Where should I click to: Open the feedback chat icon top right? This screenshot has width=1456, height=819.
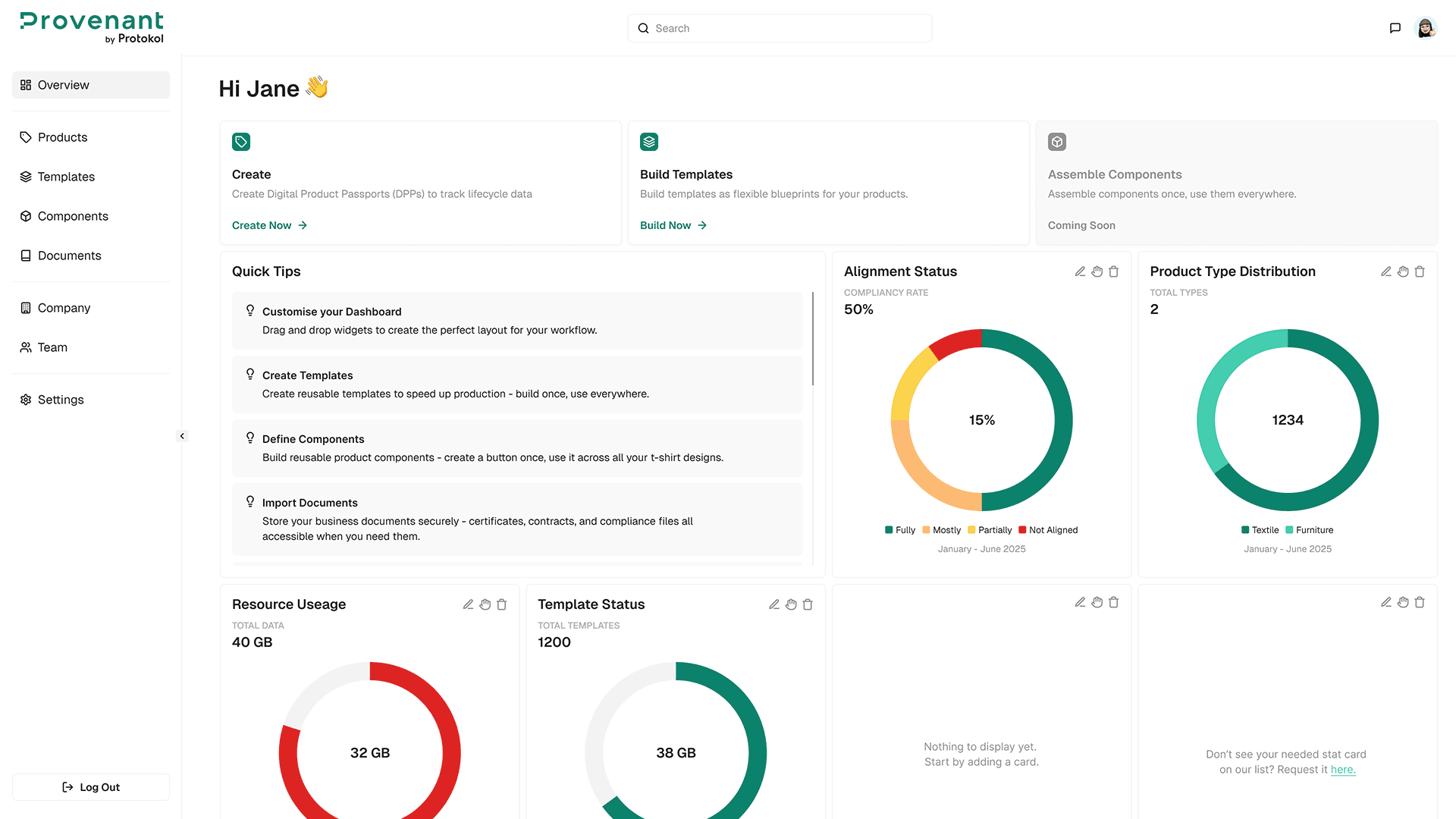[1395, 28]
